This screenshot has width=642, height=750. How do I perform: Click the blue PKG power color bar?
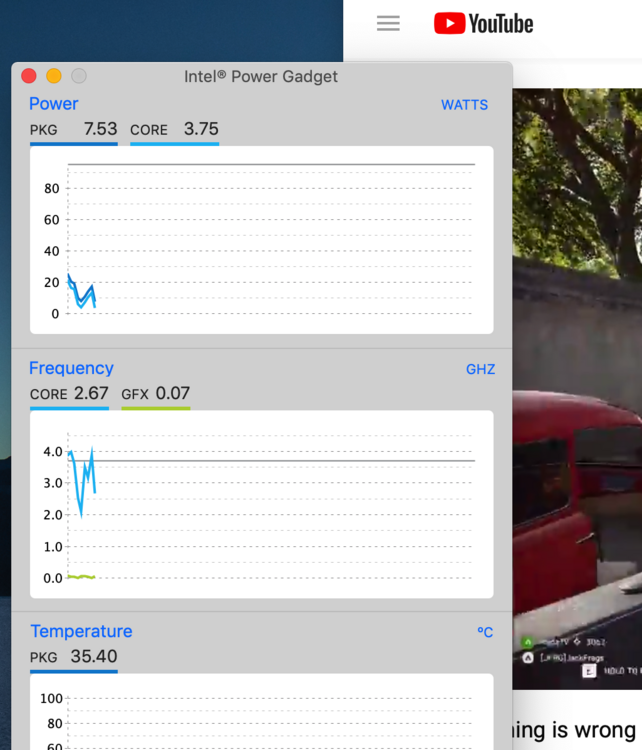tap(74, 143)
